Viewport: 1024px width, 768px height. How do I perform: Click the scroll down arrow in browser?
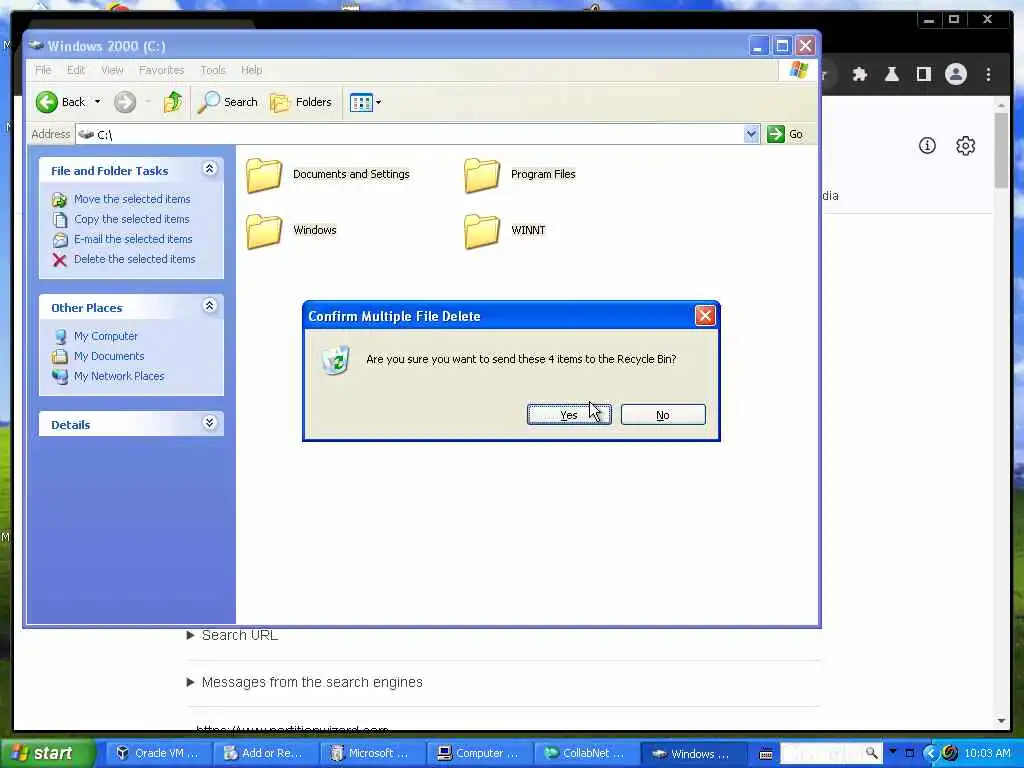[x=1002, y=720]
